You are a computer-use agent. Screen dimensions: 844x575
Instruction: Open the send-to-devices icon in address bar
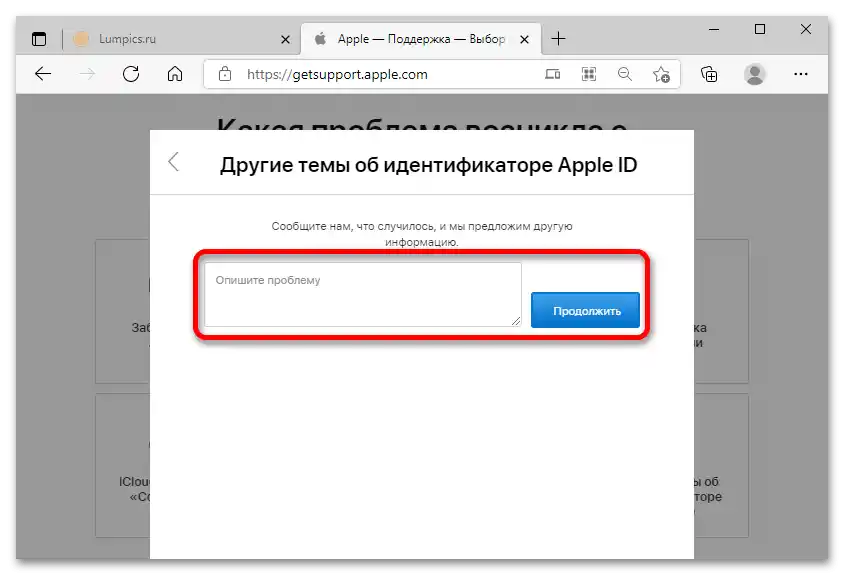pos(552,74)
